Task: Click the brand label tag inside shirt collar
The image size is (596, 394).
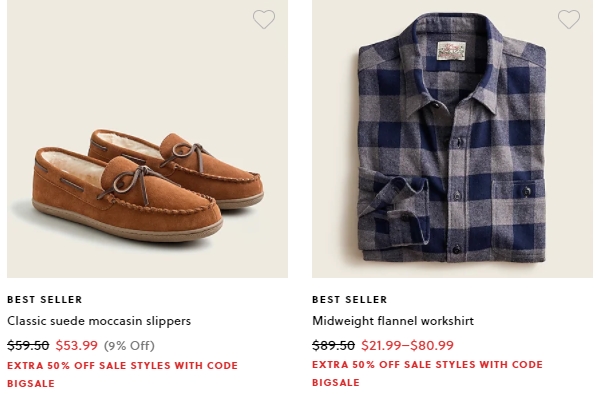Action: (452, 51)
